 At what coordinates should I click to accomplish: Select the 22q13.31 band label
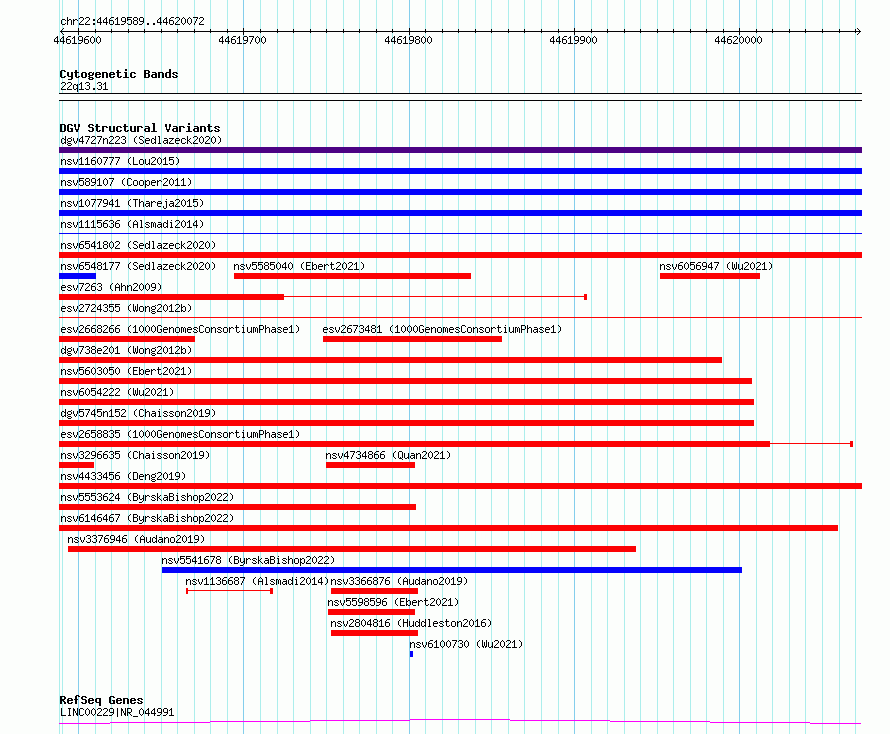click(84, 86)
